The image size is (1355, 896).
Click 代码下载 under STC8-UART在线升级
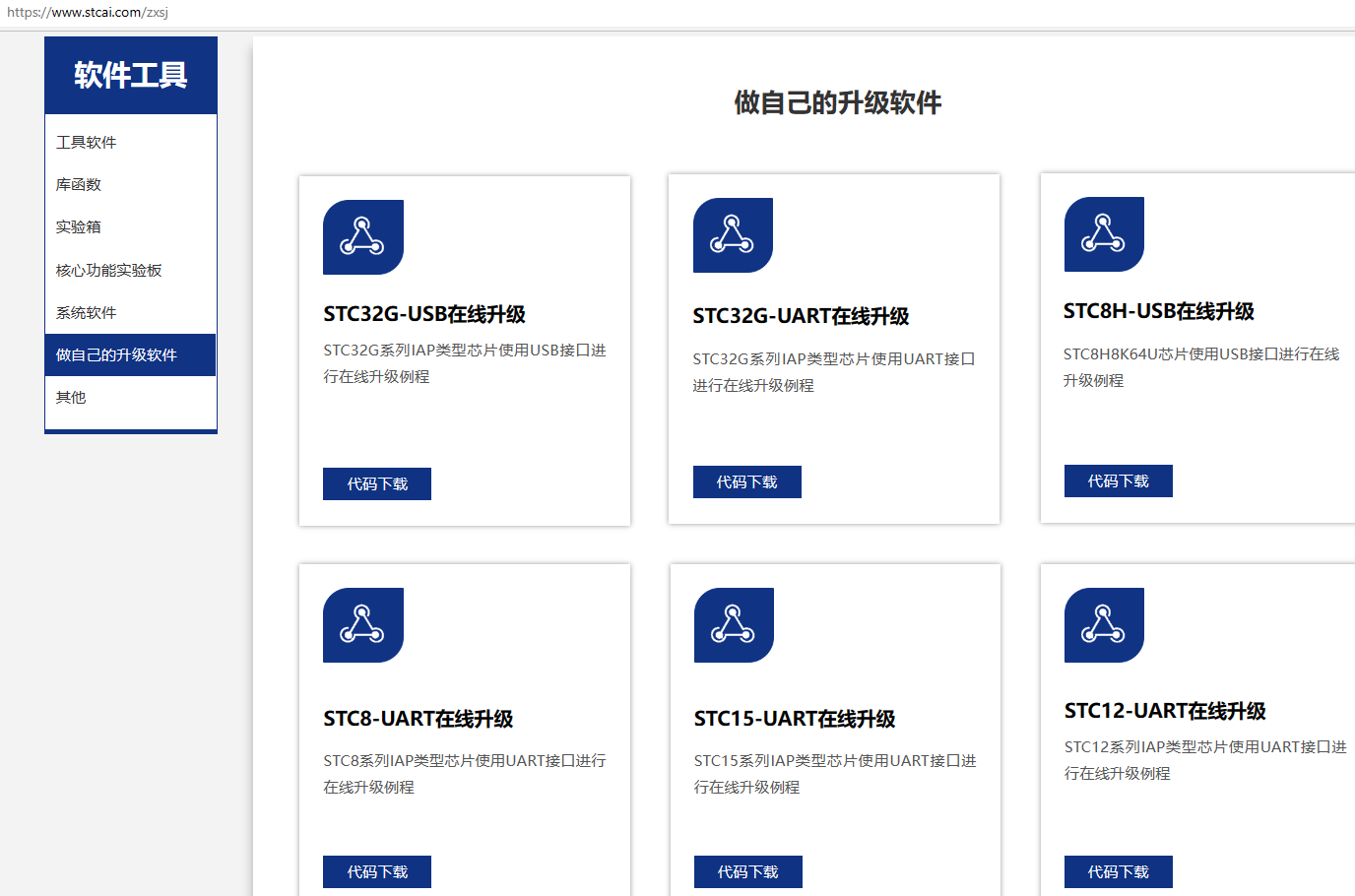click(x=377, y=871)
